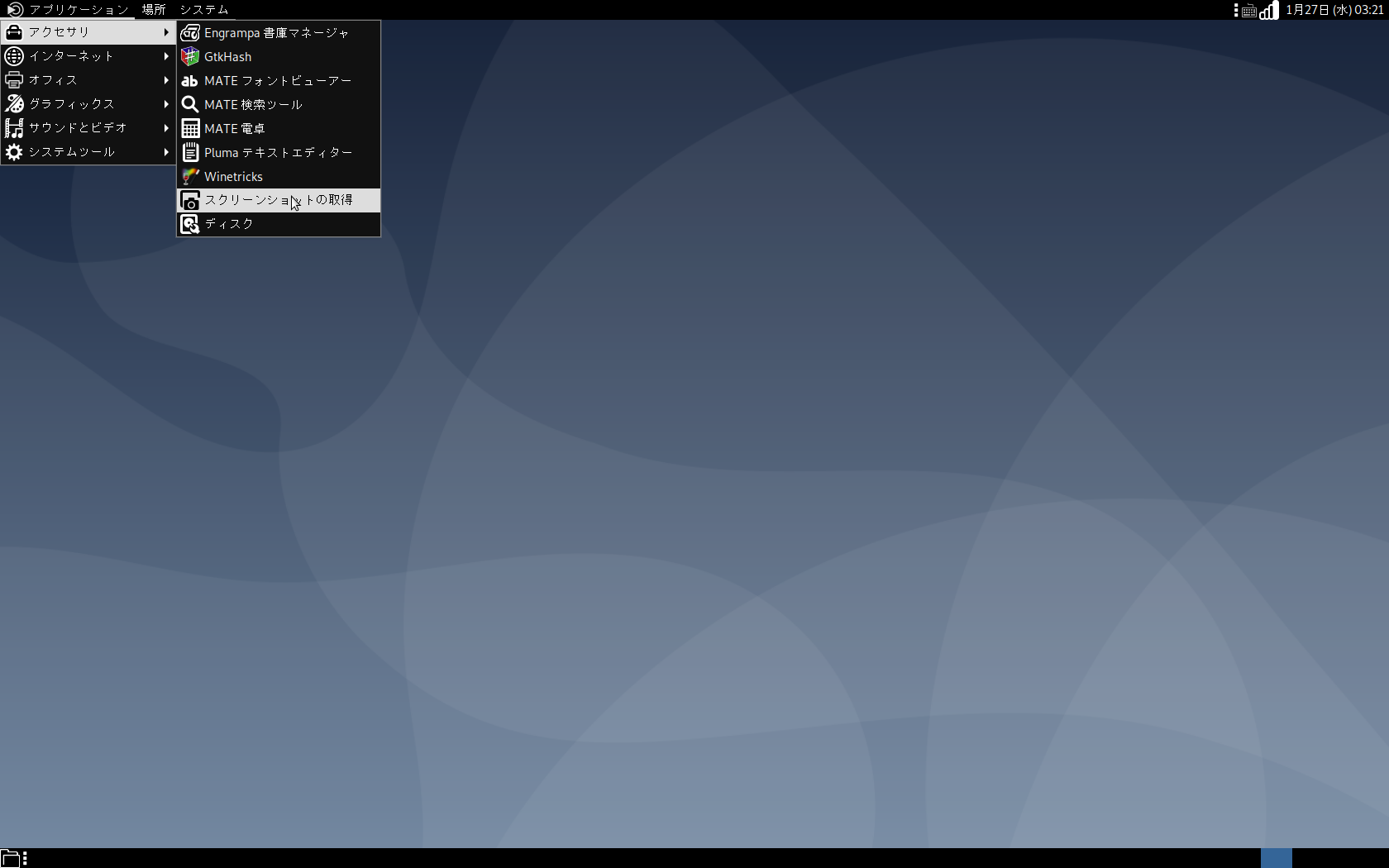Click the network signal tray icon
This screenshot has width=1389, height=868.
pyautogui.click(x=1269, y=10)
